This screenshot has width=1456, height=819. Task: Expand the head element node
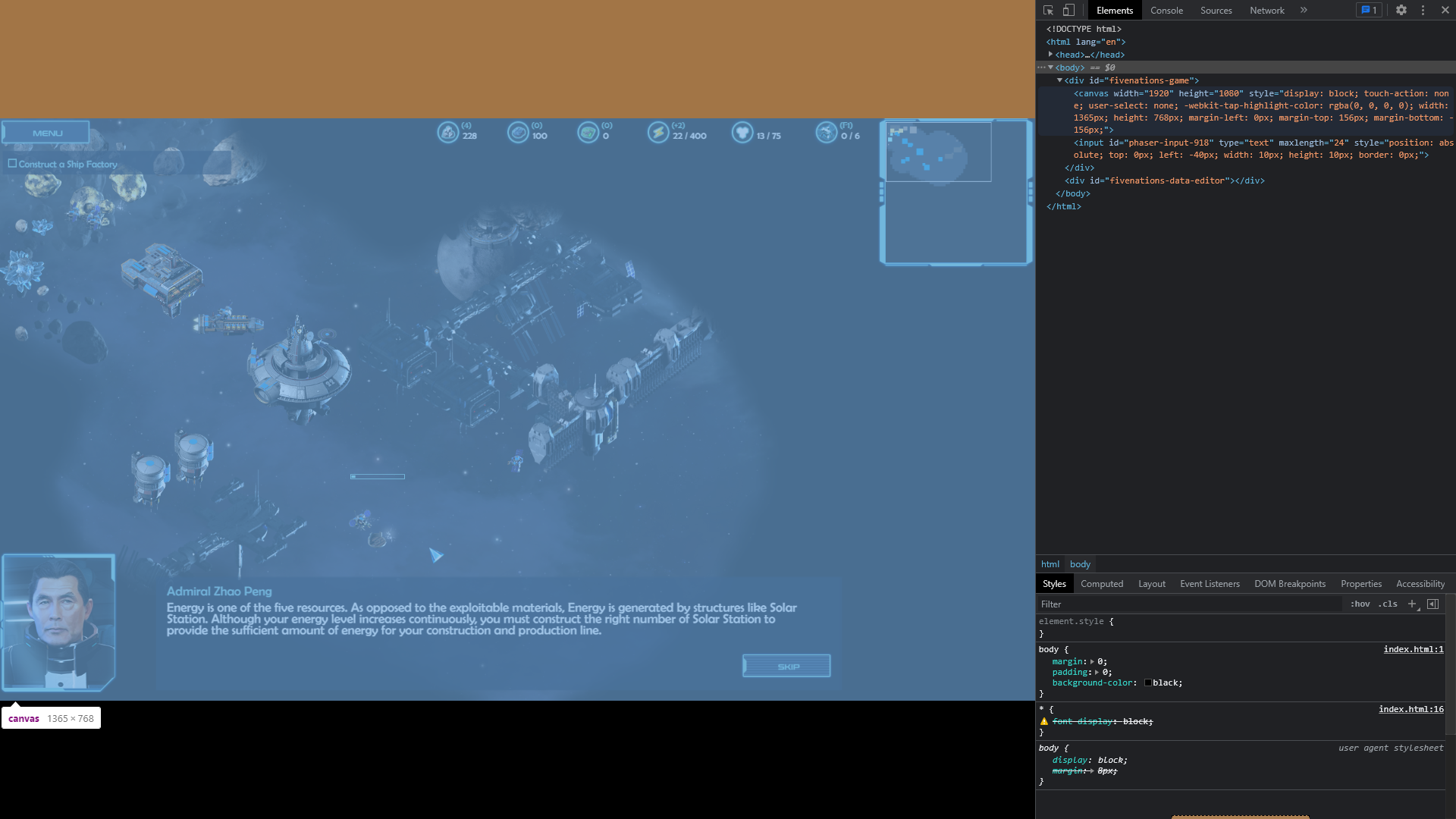coord(1050,55)
